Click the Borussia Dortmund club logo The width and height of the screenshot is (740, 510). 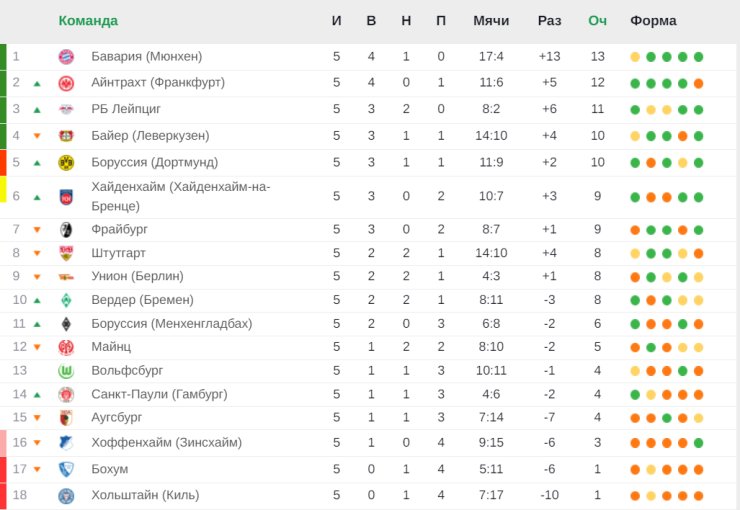pos(66,163)
